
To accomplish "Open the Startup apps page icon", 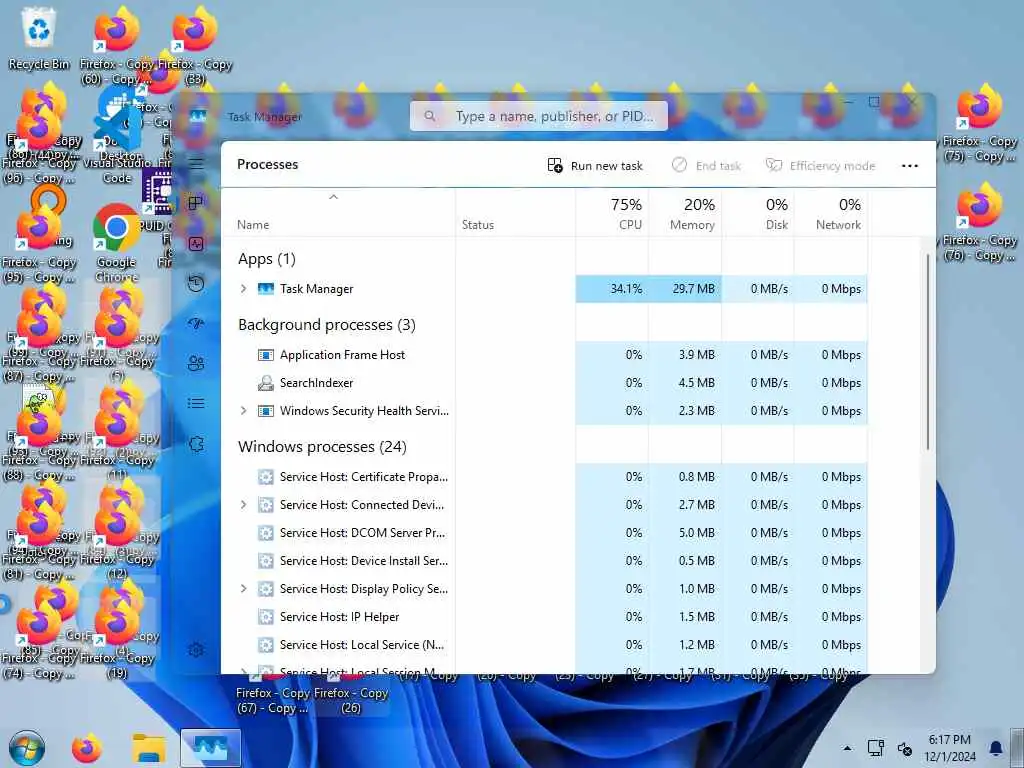I will pyautogui.click(x=196, y=323).
